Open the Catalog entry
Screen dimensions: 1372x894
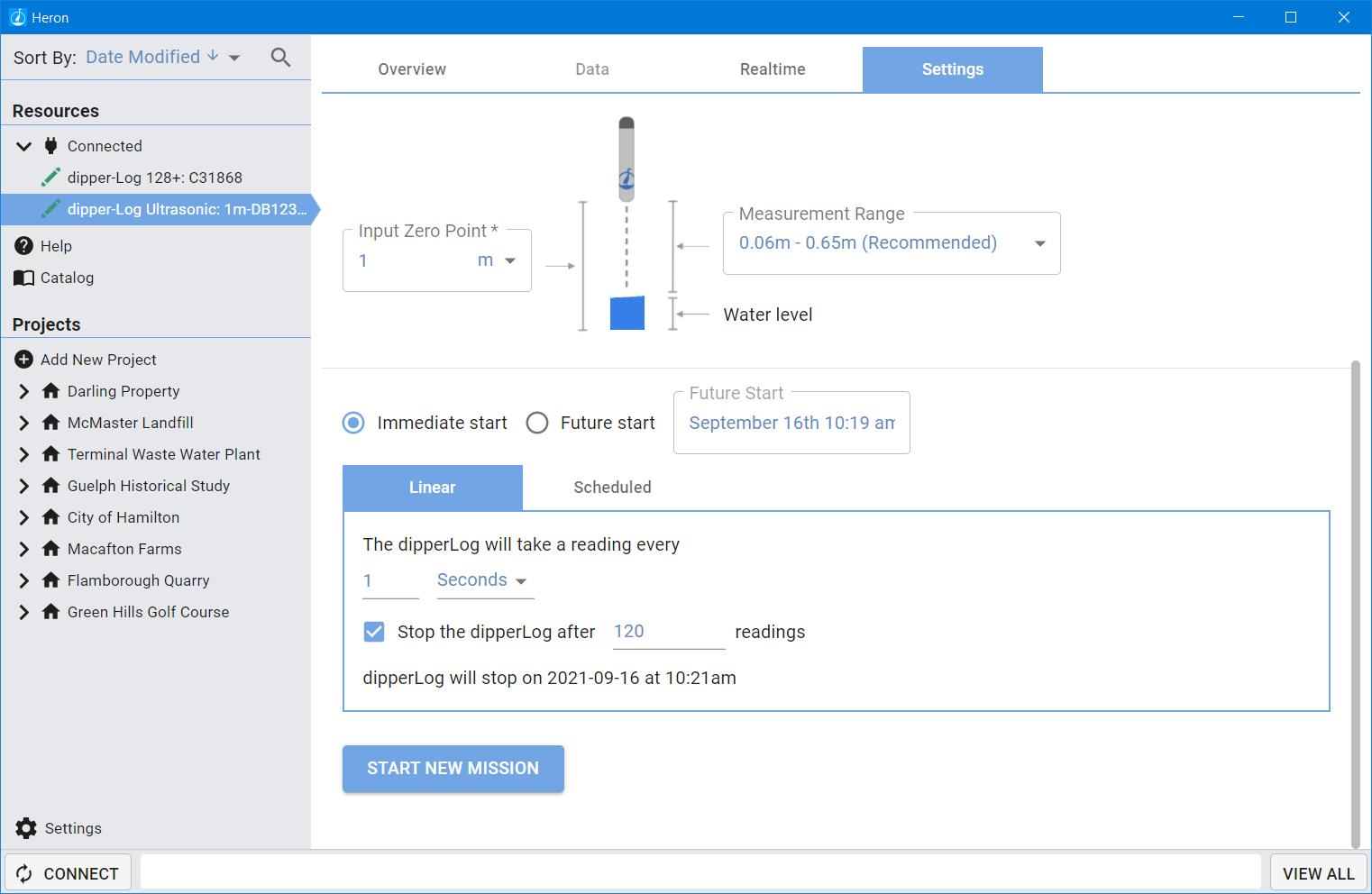[67, 278]
